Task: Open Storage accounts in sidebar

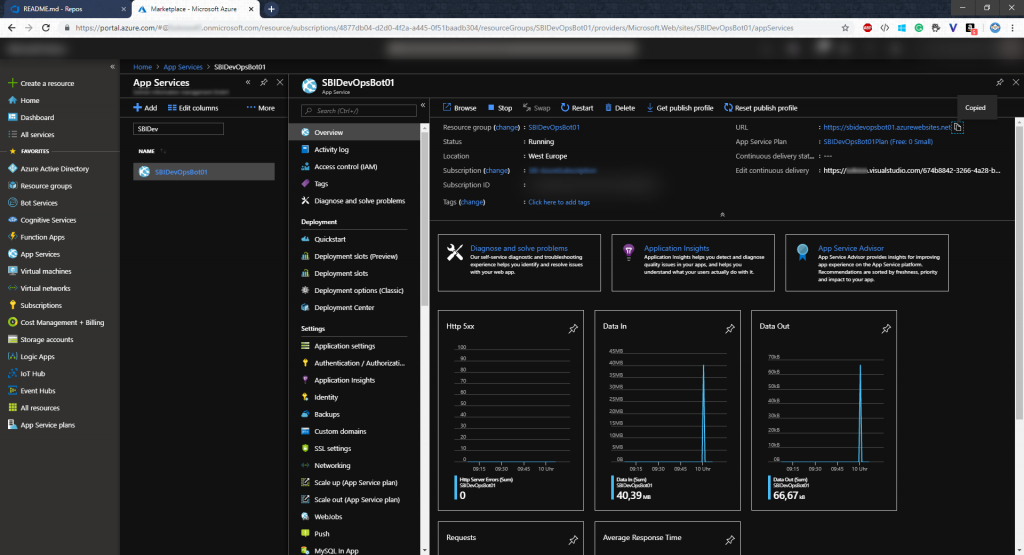Action: click(x=46, y=340)
